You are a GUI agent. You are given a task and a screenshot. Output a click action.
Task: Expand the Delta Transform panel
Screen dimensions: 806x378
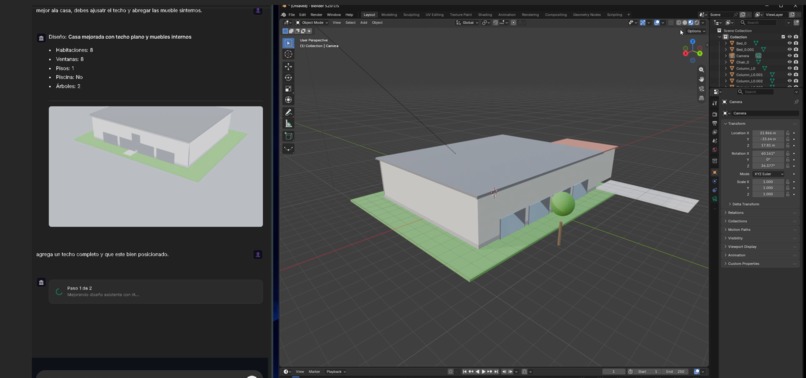[x=745, y=204]
